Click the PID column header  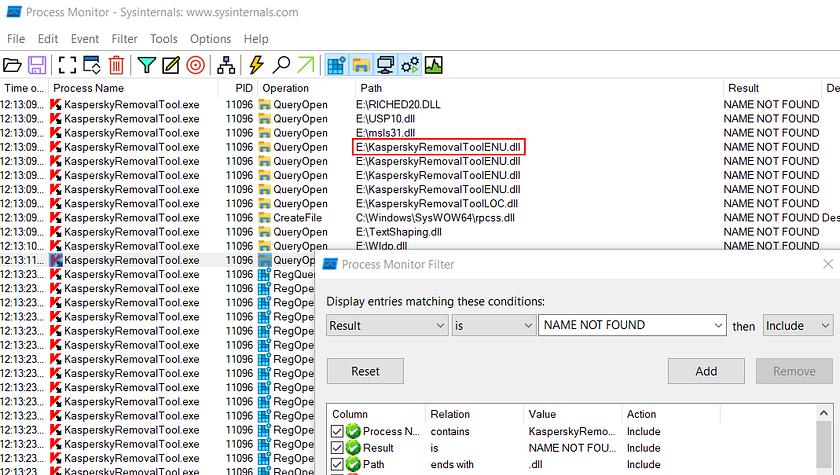237,88
